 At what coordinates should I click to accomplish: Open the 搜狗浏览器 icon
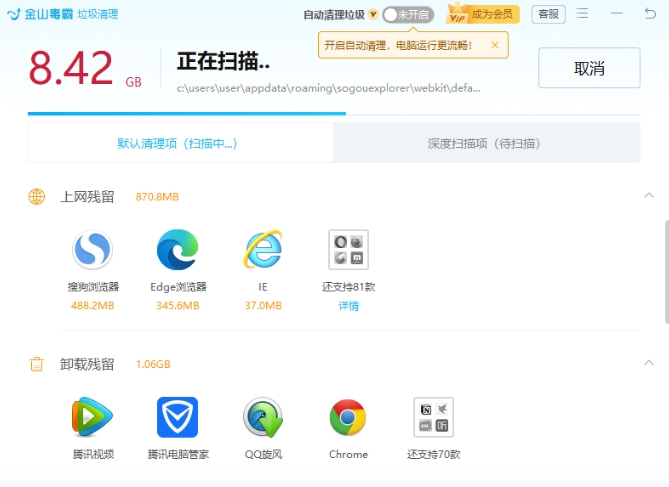[x=92, y=249]
